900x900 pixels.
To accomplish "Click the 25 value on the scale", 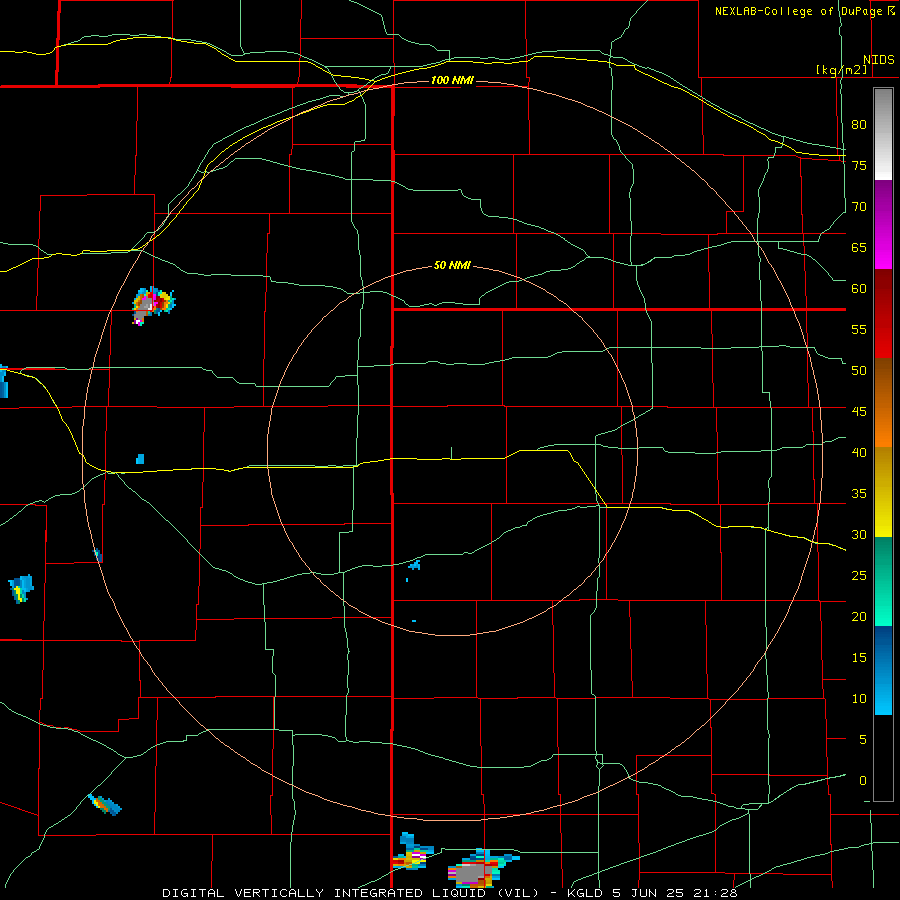I will [859, 575].
